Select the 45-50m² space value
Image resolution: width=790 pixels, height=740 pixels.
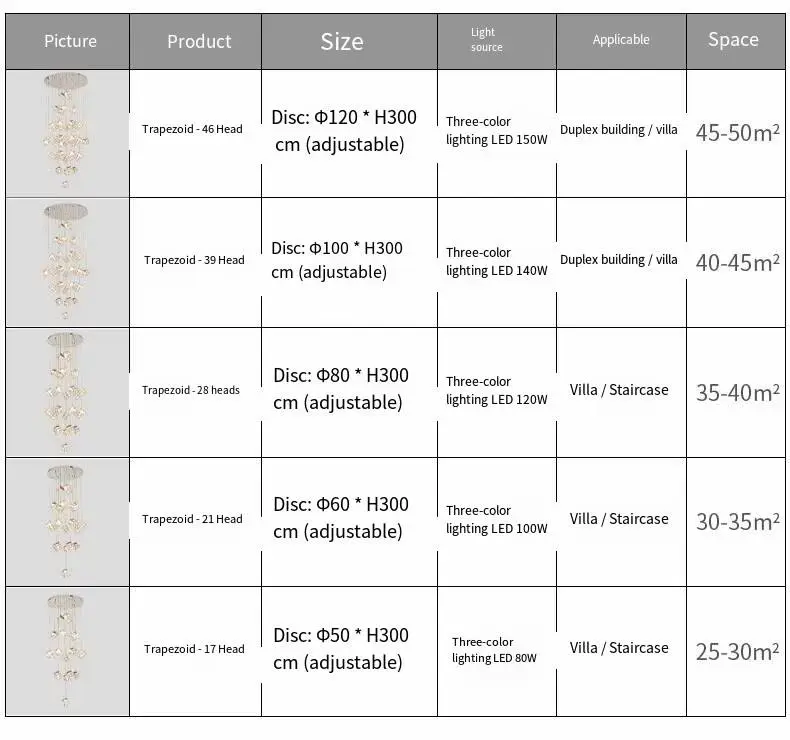click(738, 133)
